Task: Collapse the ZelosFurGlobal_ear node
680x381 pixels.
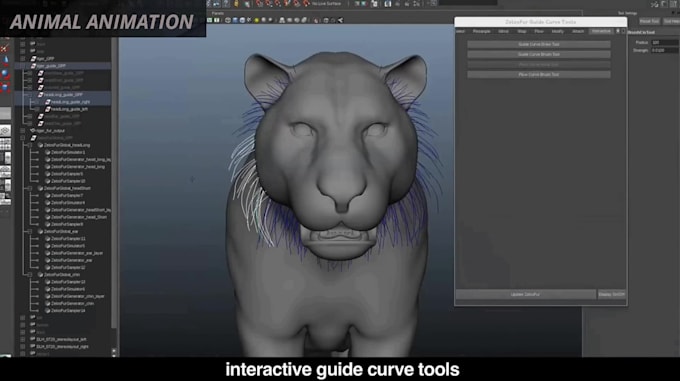Action: pyautogui.click(x=29, y=232)
